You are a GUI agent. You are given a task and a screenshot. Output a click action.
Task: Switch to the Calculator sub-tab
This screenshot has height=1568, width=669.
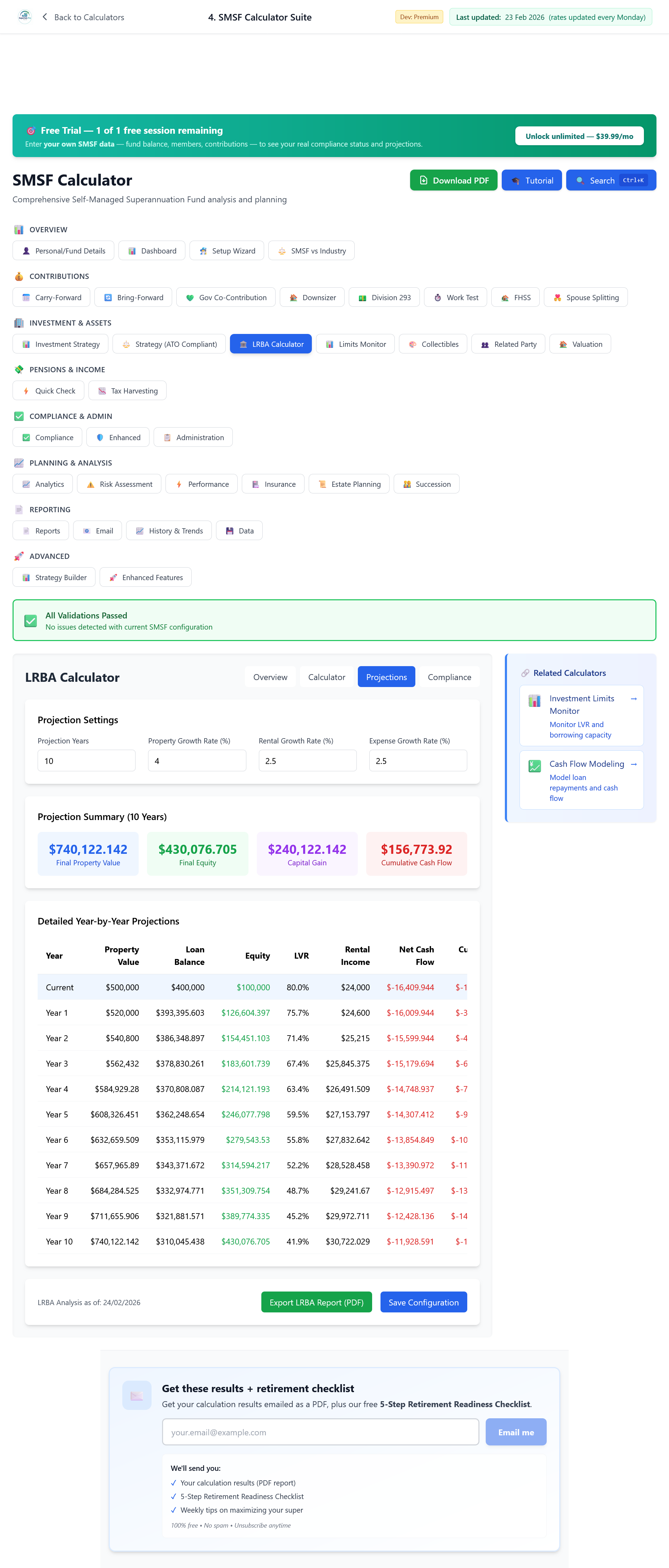pos(326,677)
